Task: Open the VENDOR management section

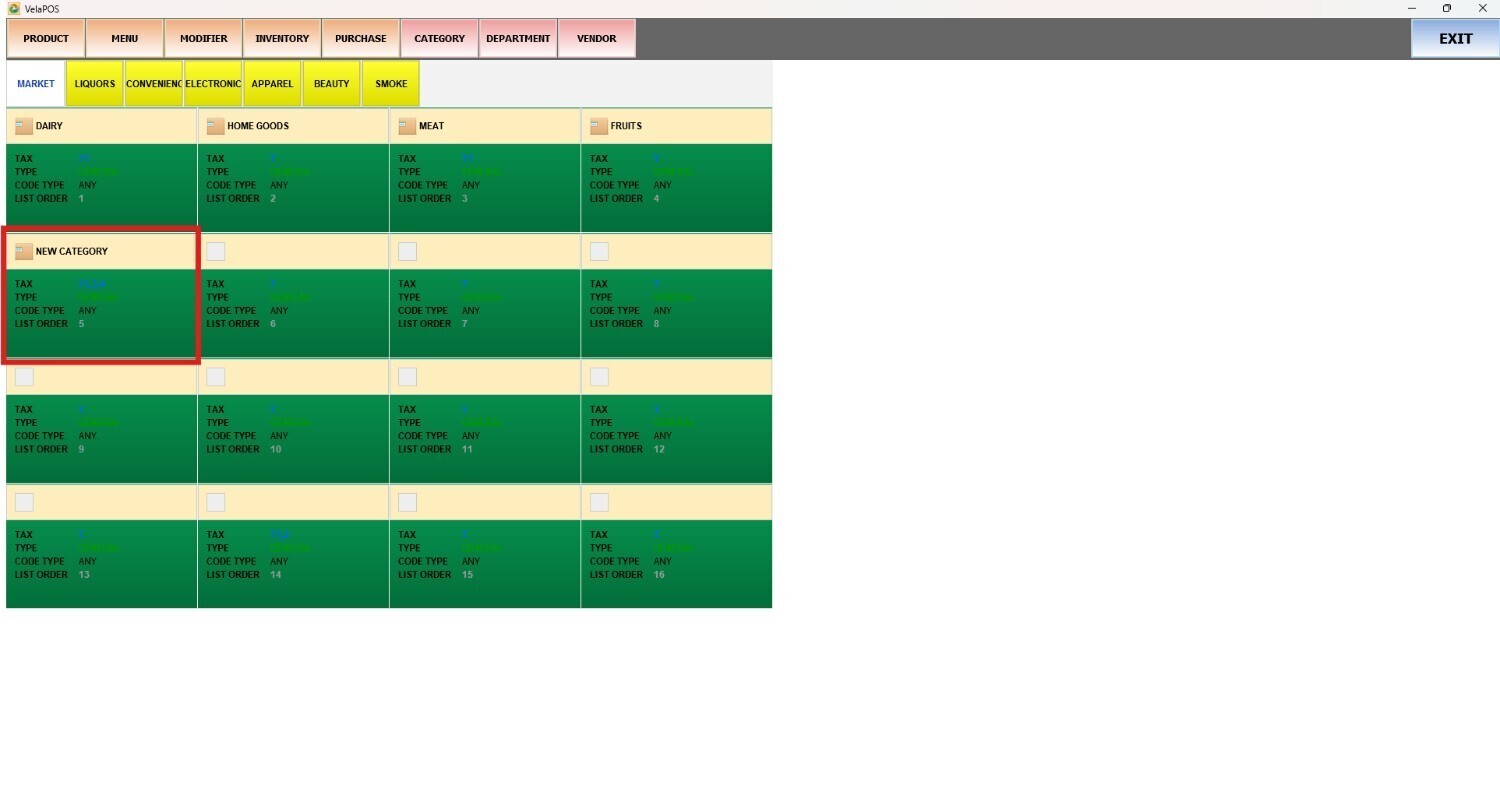Action: click(597, 39)
